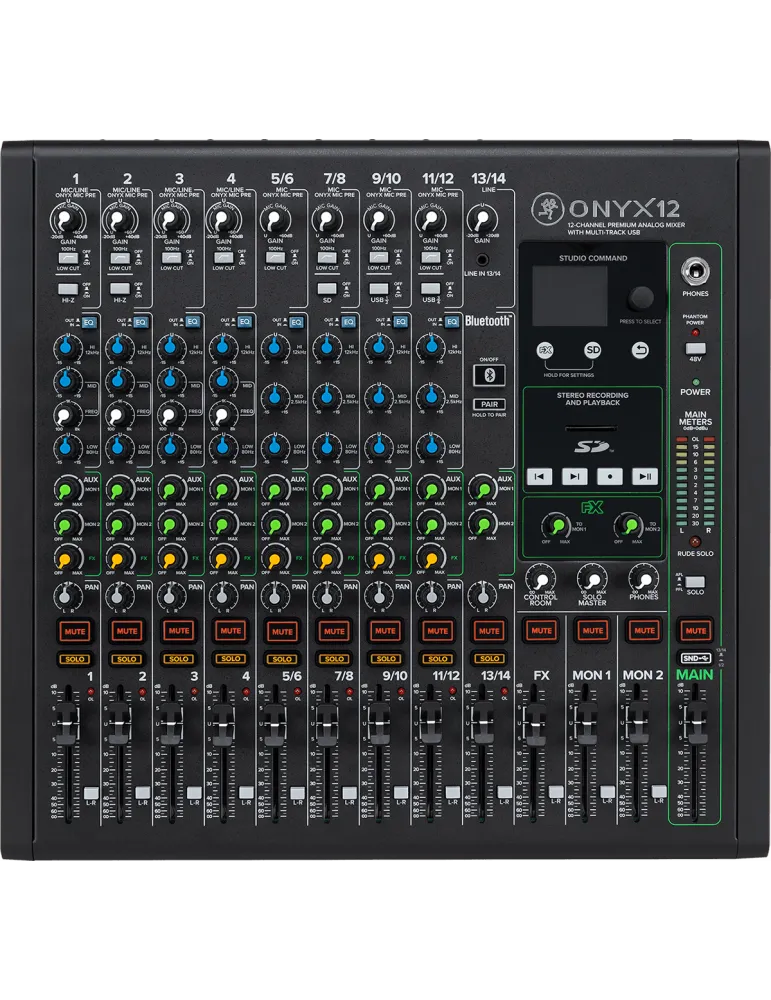Click the Studio Command display screen
The width and height of the screenshot is (771, 1000).
tap(570, 296)
